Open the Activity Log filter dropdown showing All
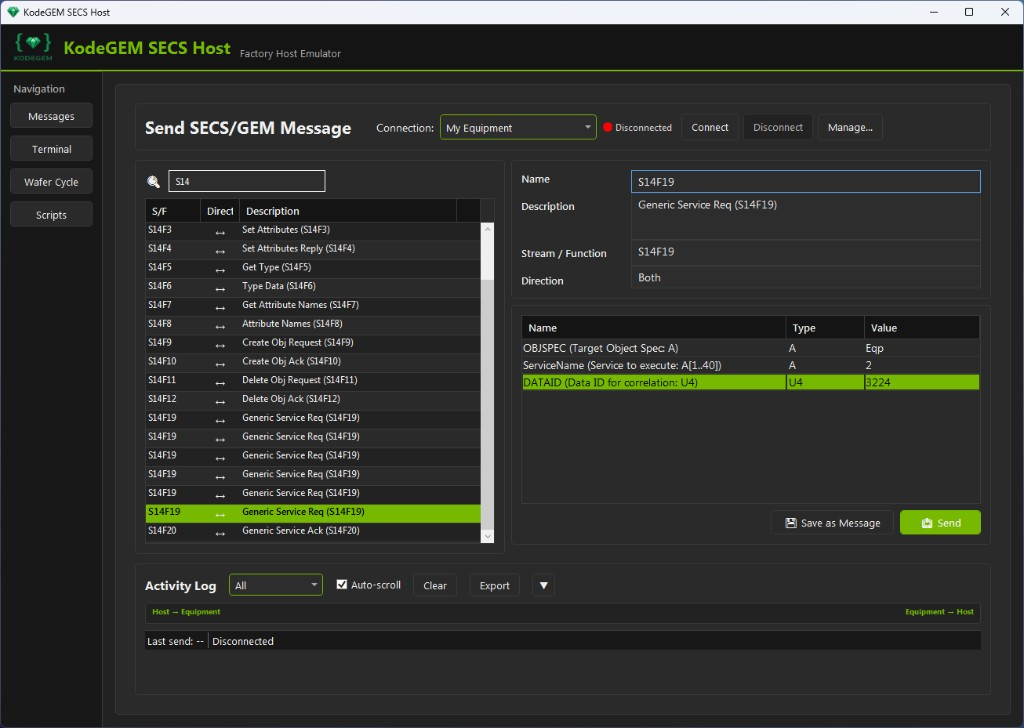1024x728 pixels. point(276,585)
